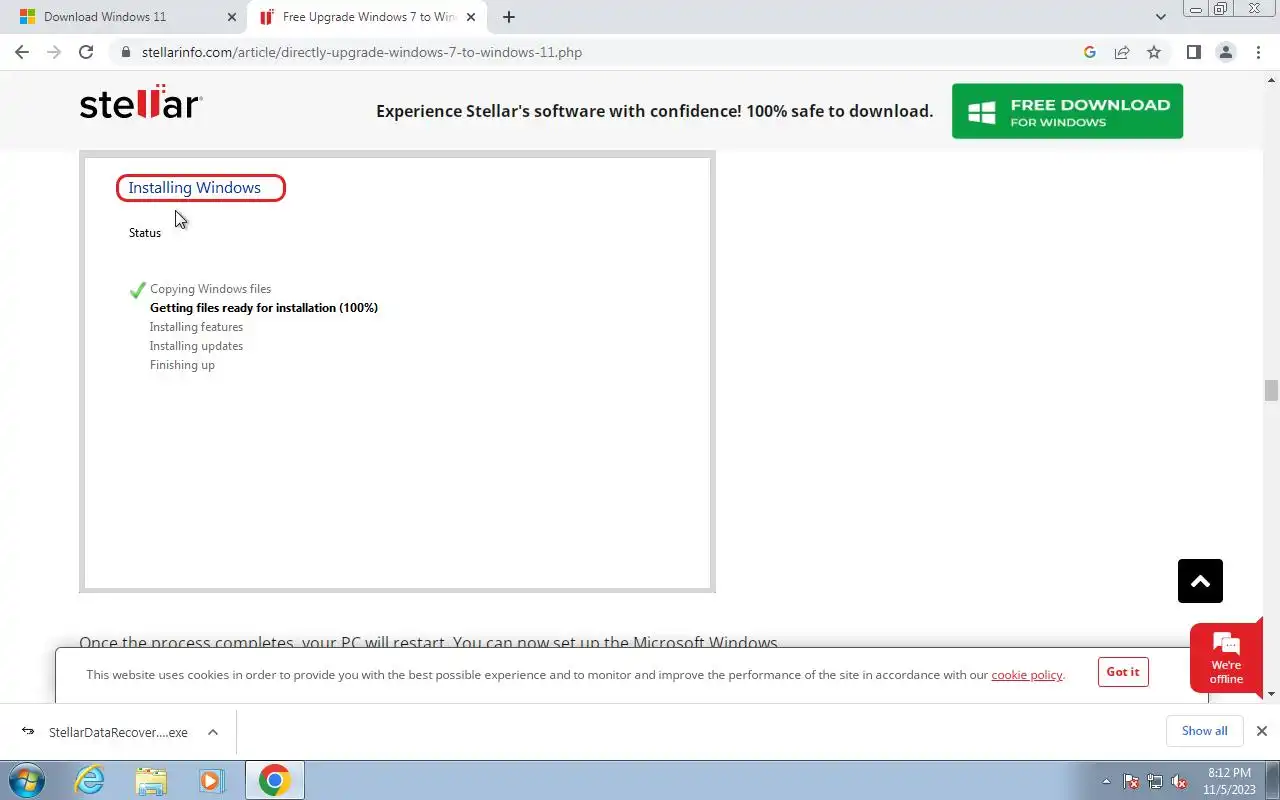Open Chrome side panel
This screenshot has height=800, width=1280.
pos(1193,52)
